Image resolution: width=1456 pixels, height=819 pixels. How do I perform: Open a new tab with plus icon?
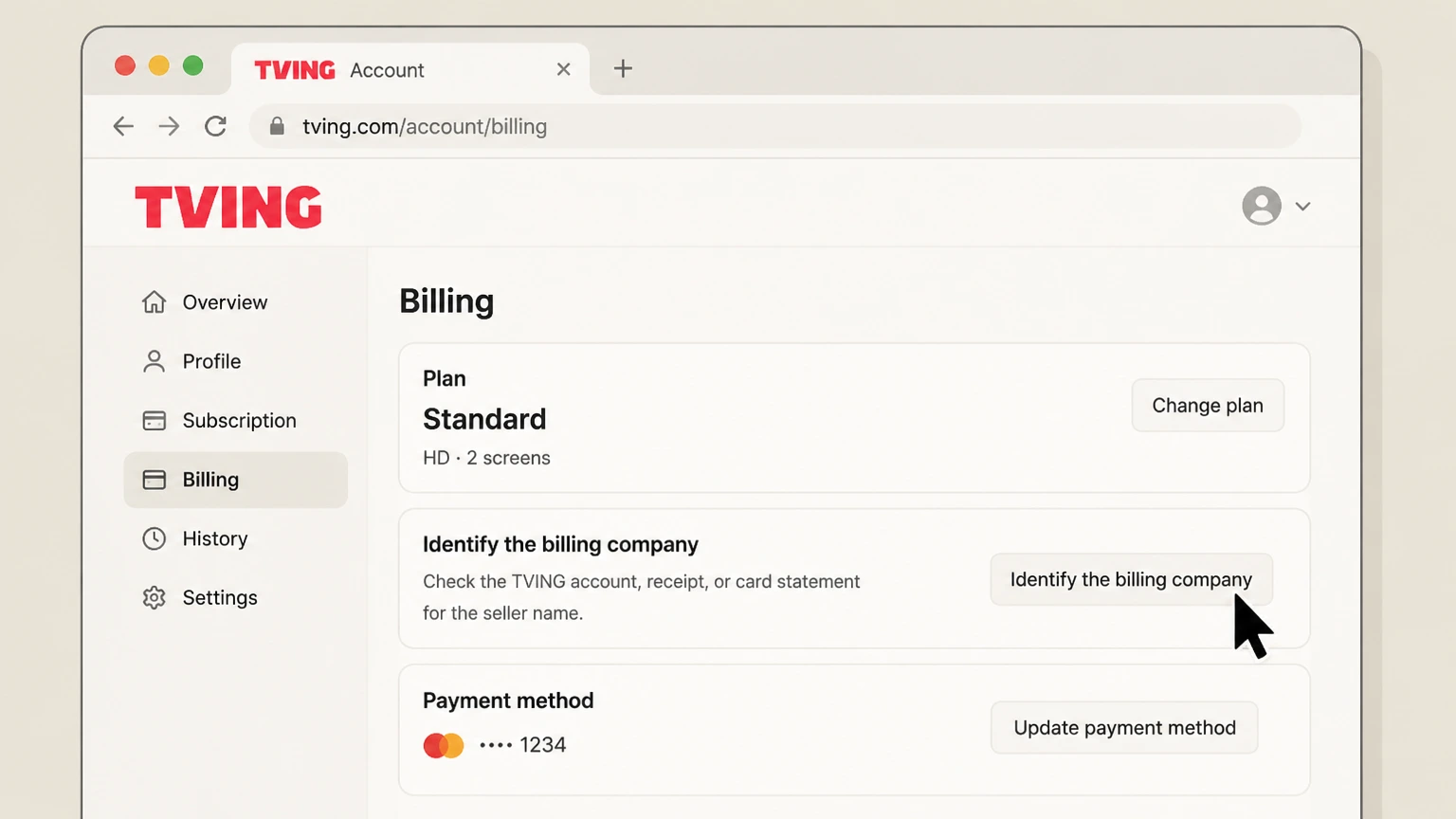[623, 68]
